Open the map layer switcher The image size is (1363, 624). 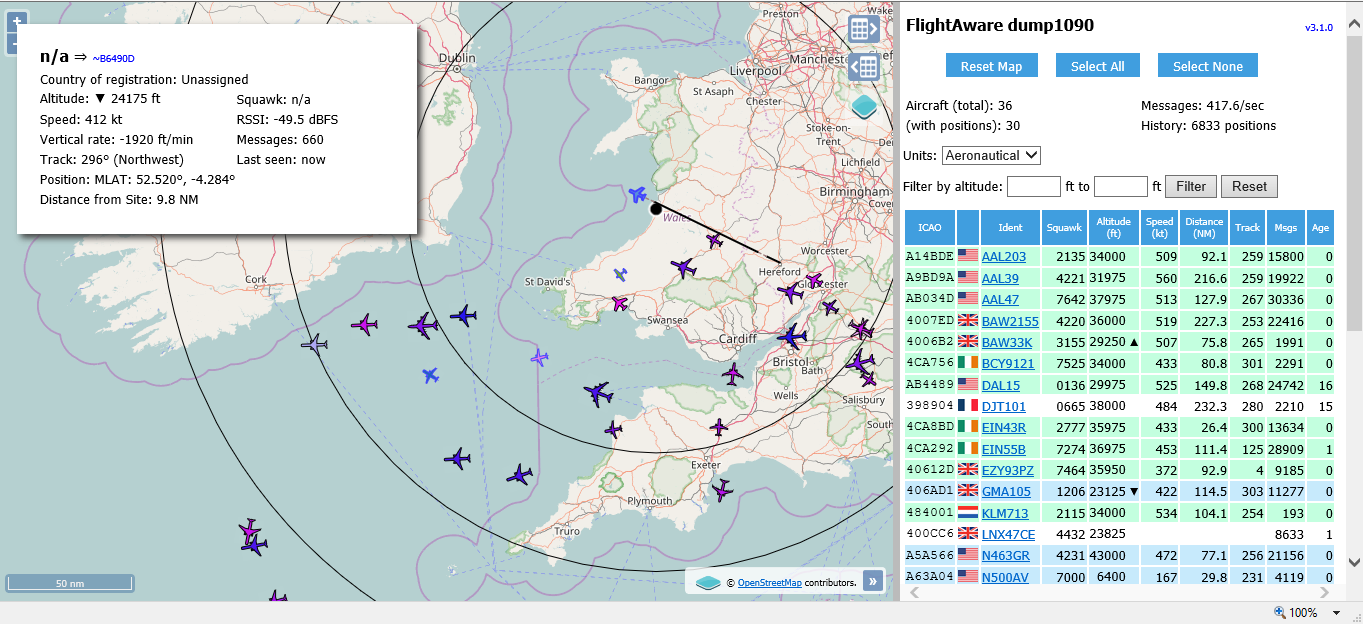click(864, 107)
